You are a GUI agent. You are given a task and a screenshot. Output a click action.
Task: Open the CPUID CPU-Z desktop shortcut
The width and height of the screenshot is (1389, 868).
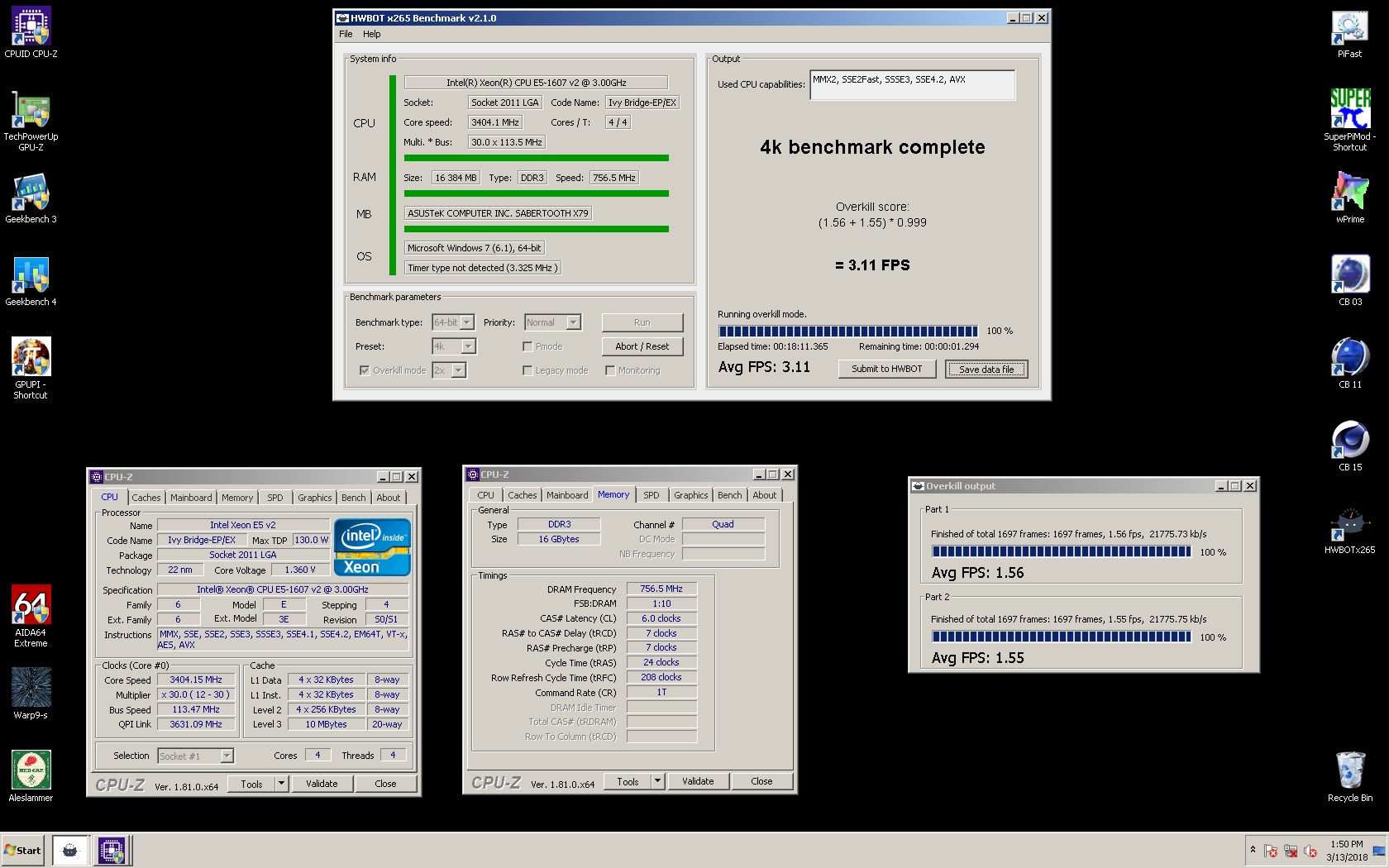point(31,33)
